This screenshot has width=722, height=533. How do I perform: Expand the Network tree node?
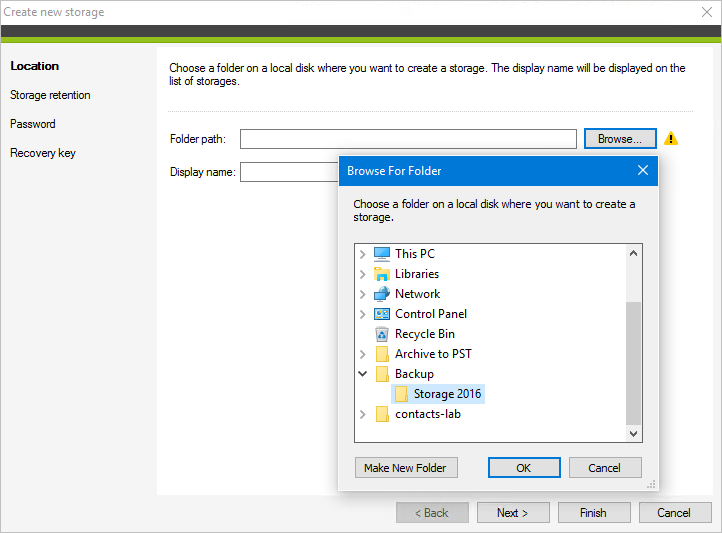click(363, 294)
